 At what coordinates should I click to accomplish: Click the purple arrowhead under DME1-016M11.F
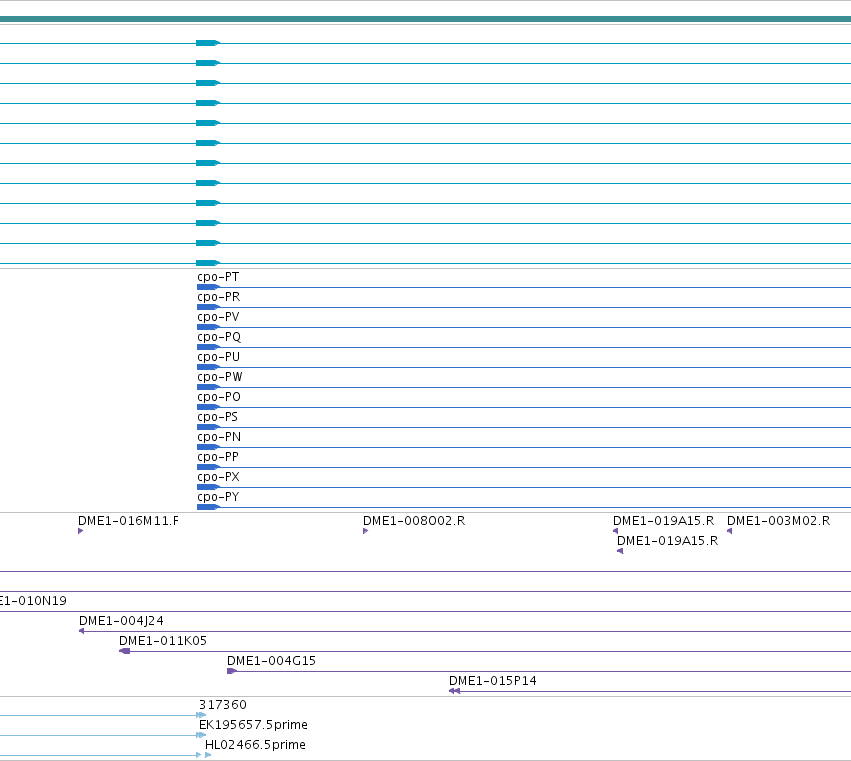(80, 531)
